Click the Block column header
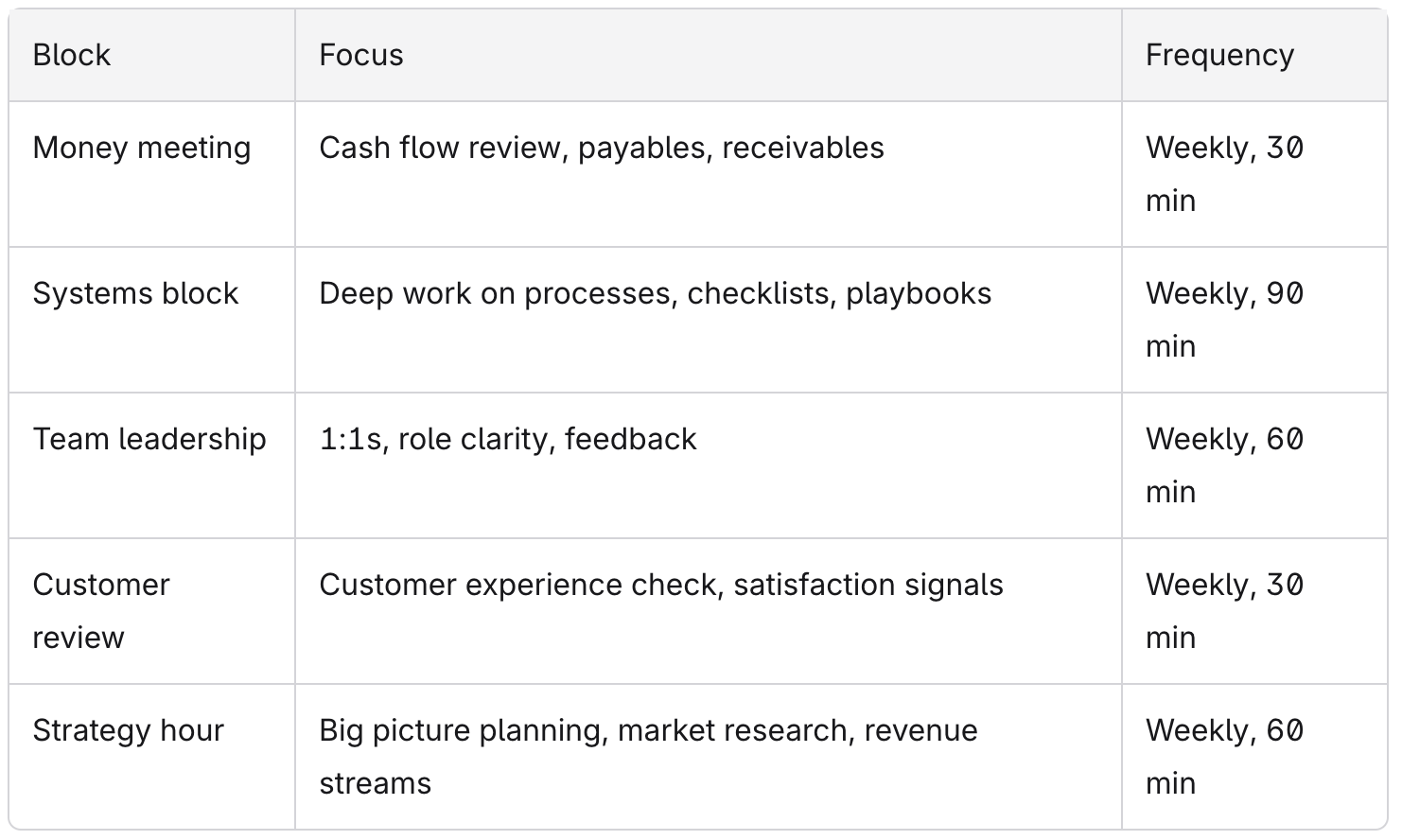1402x840 pixels. [x=152, y=56]
